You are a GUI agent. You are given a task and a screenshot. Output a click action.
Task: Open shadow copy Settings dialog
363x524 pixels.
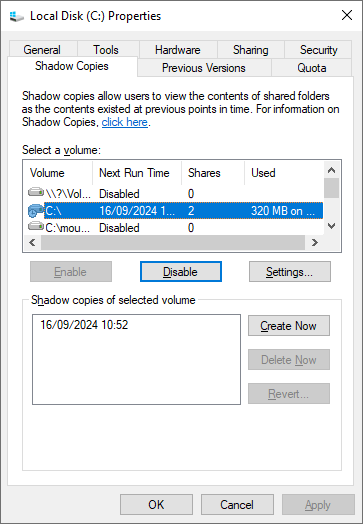[x=290, y=272]
